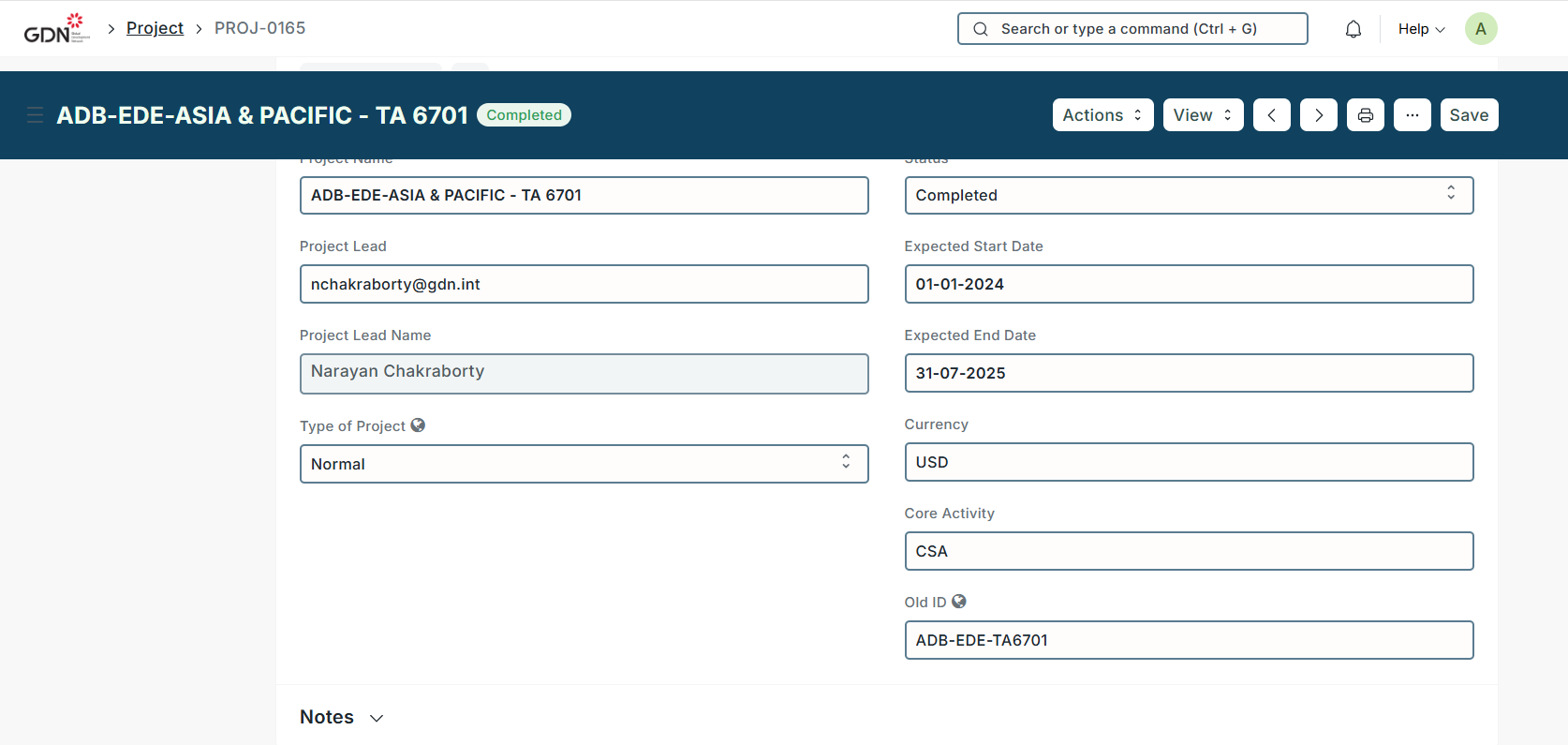
Task: Click globe icon beside Type of Project
Action: click(418, 425)
